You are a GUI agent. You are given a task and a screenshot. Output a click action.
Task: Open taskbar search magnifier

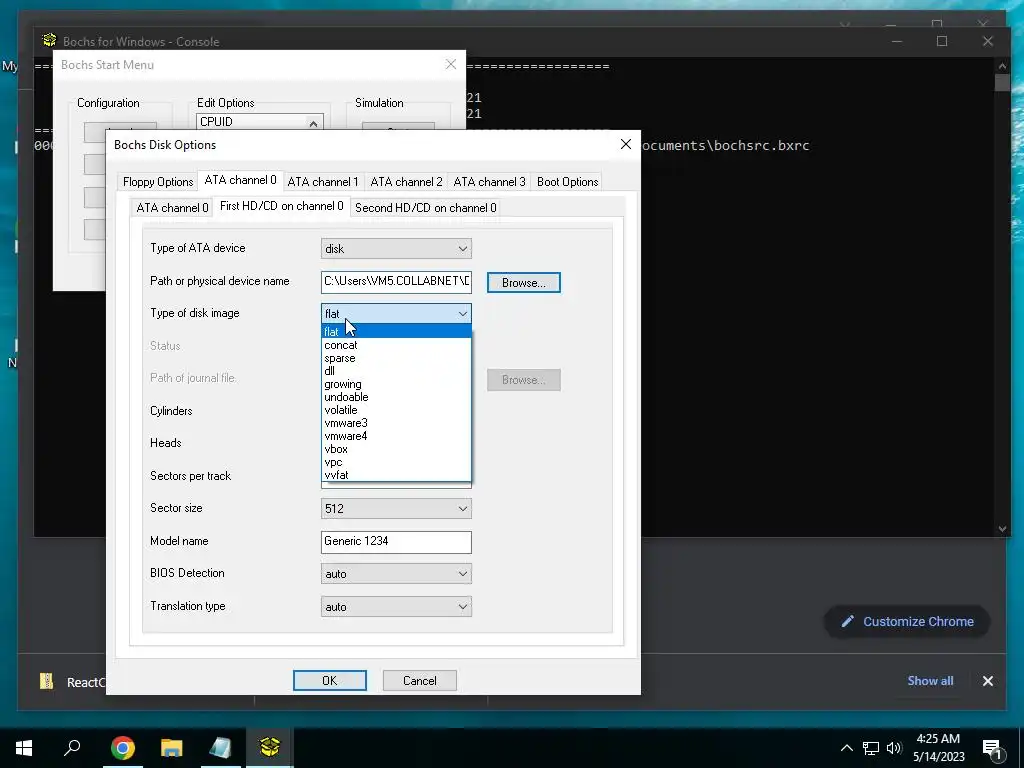tap(72, 747)
